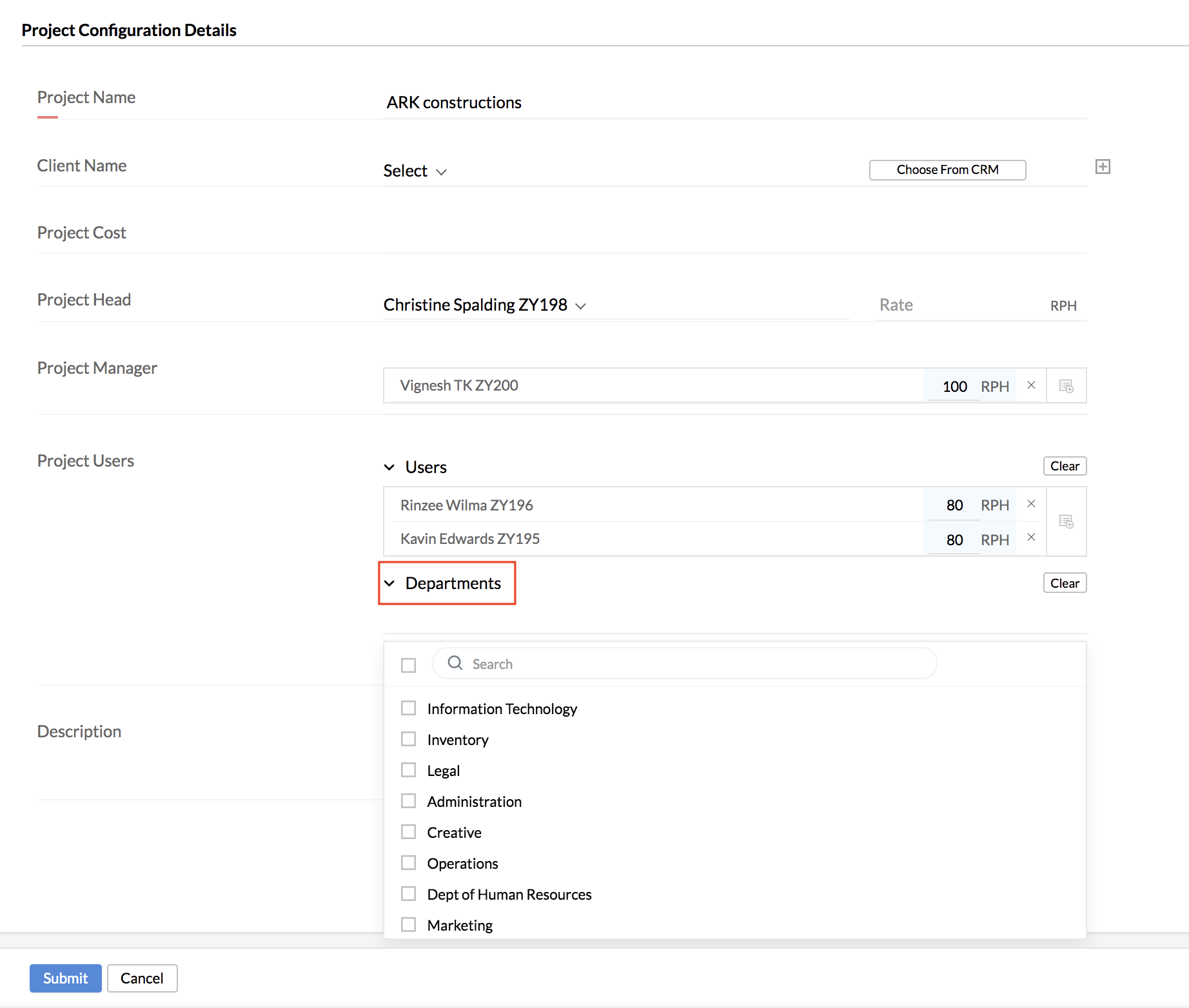Remove Kavin Edwards from project users

pyautogui.click(x=1031, y=538)
